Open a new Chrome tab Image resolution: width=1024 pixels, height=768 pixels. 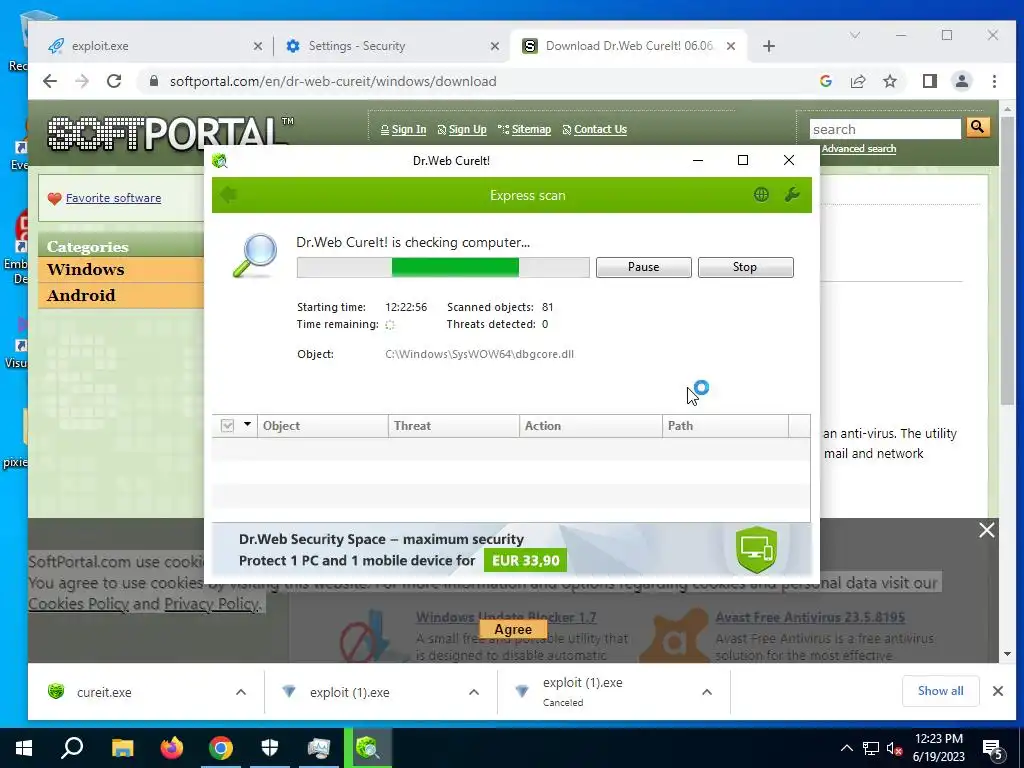[x=769, y=46]
